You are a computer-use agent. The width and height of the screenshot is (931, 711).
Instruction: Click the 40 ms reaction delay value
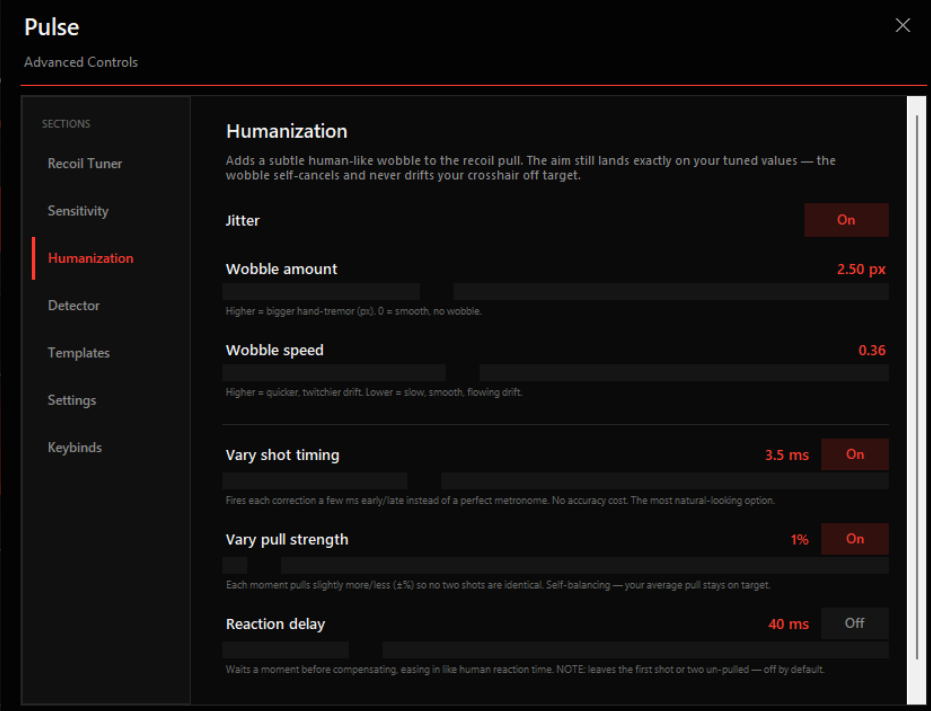point(788,624)
